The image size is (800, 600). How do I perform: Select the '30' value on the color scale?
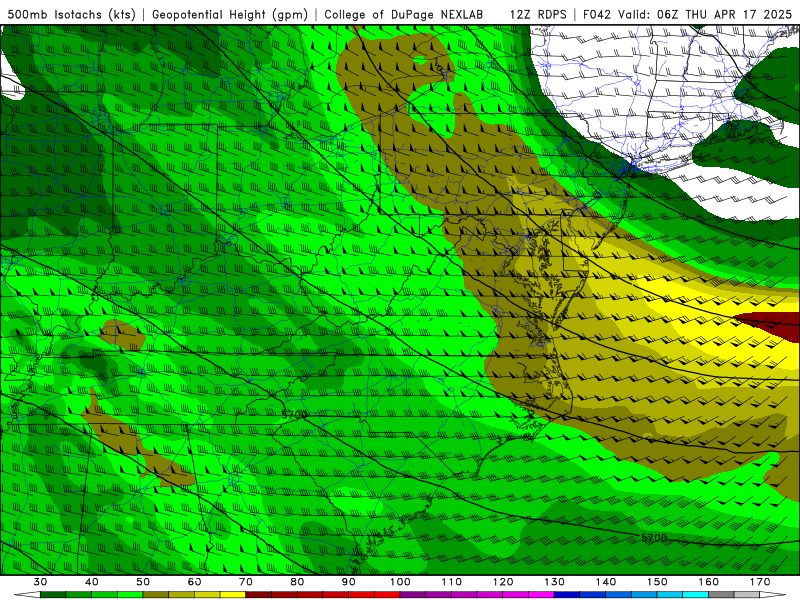coord(40,582)
